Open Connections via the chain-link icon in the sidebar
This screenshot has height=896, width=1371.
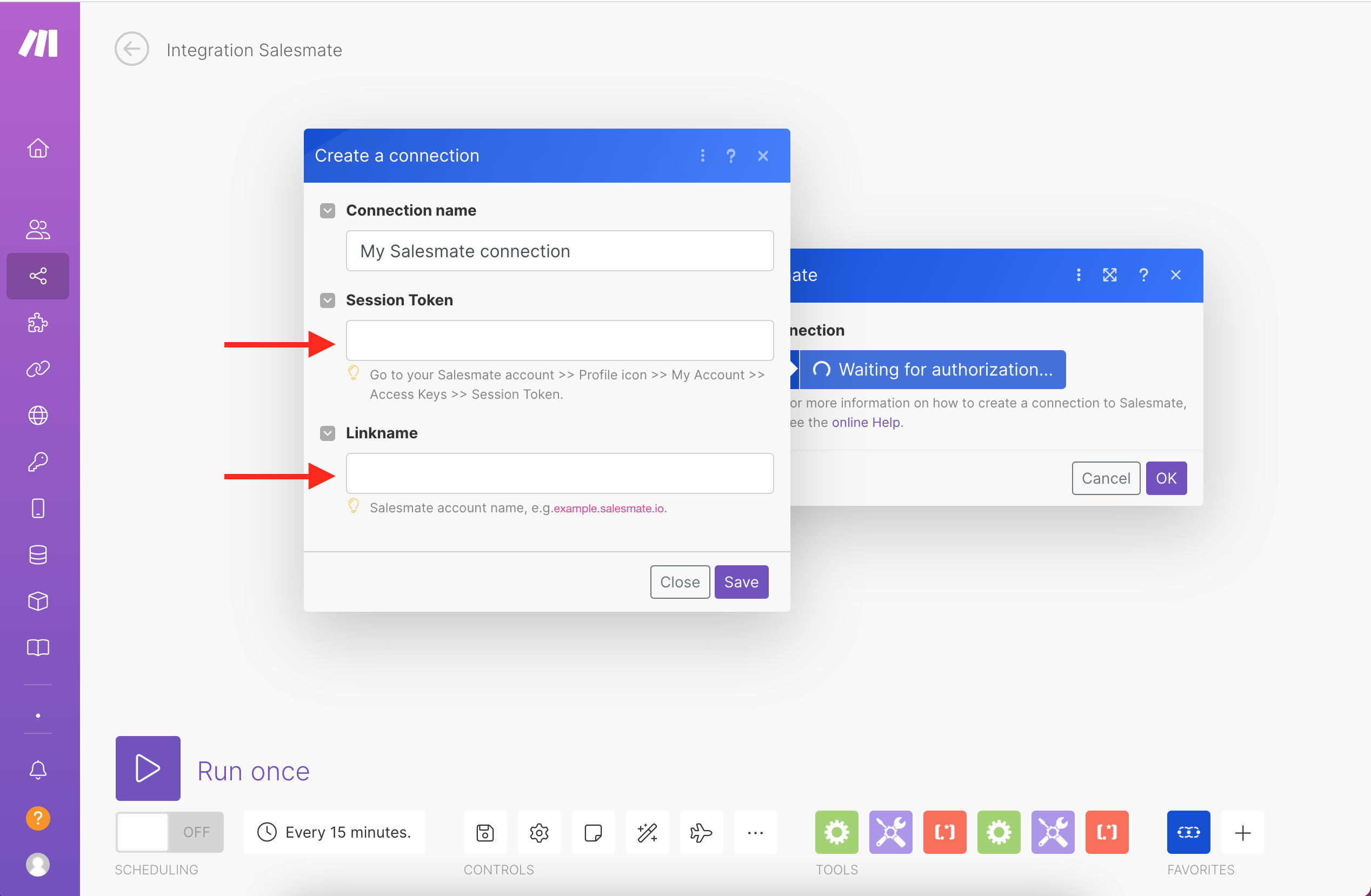tap(38, 369)
